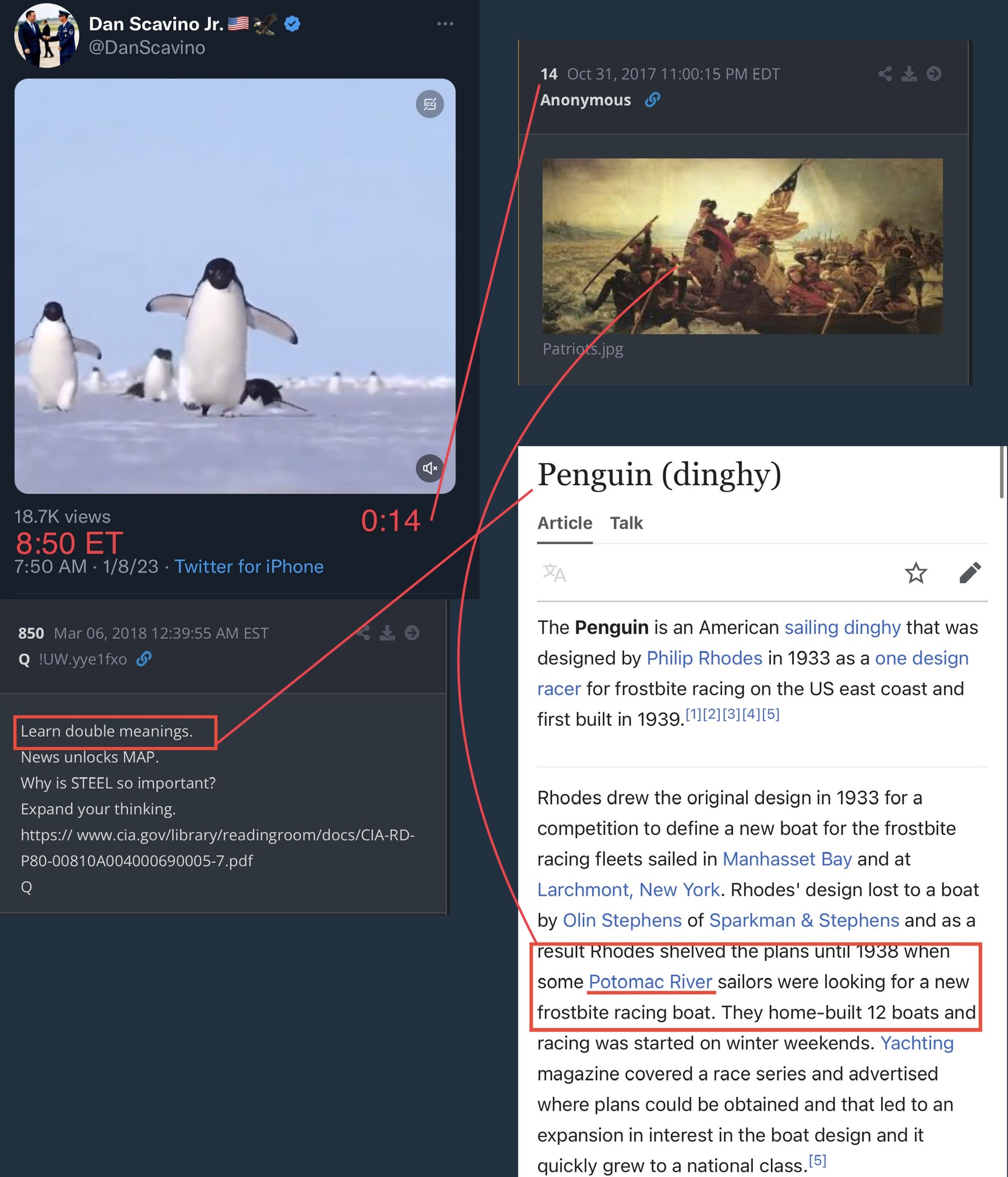The height and width of the screenshot is (1177, 1008).
Task: Open the three-dot tweet options menu
Action: pyautogui.click(x=445, y=24)
